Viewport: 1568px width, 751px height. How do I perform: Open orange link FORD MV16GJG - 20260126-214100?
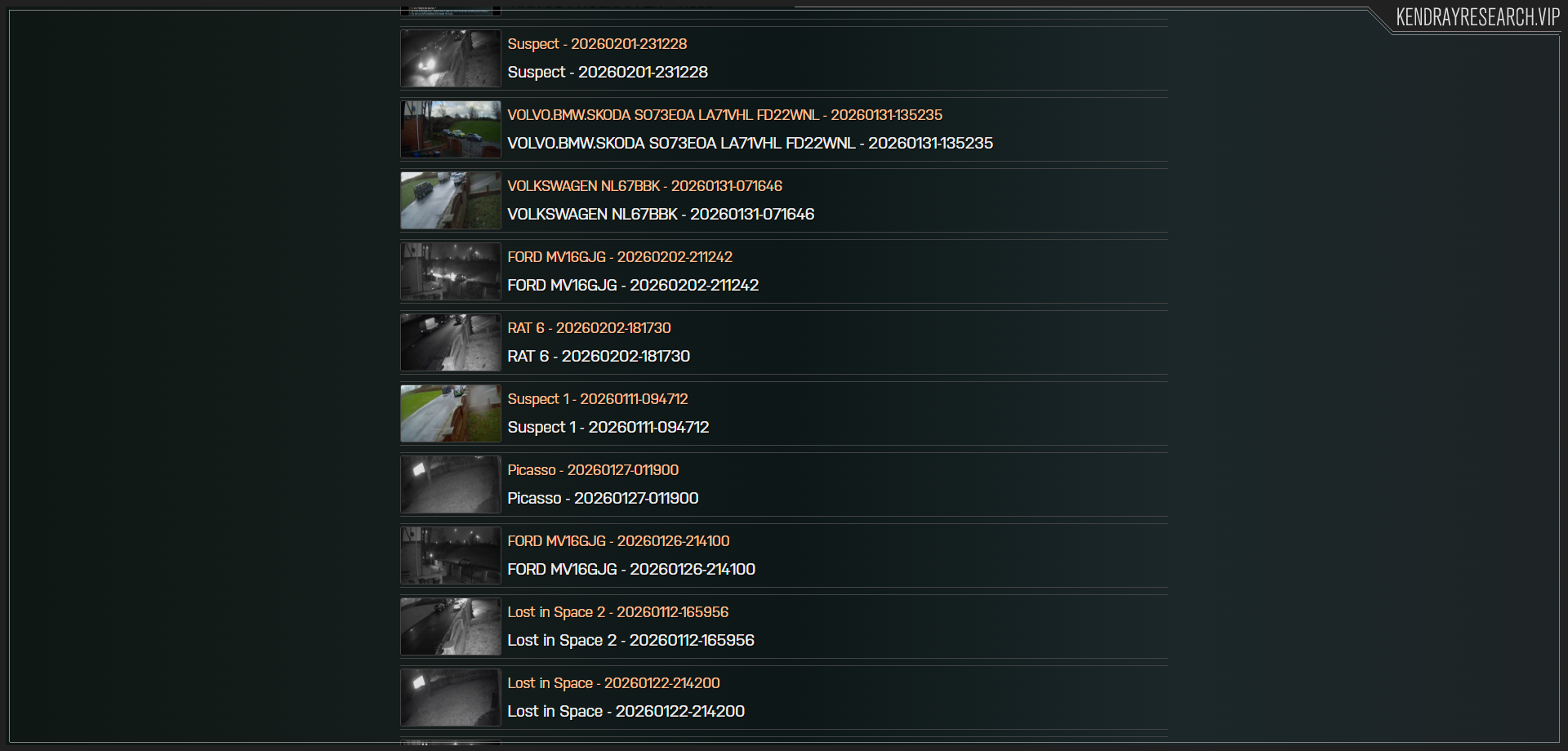[618, 541]
